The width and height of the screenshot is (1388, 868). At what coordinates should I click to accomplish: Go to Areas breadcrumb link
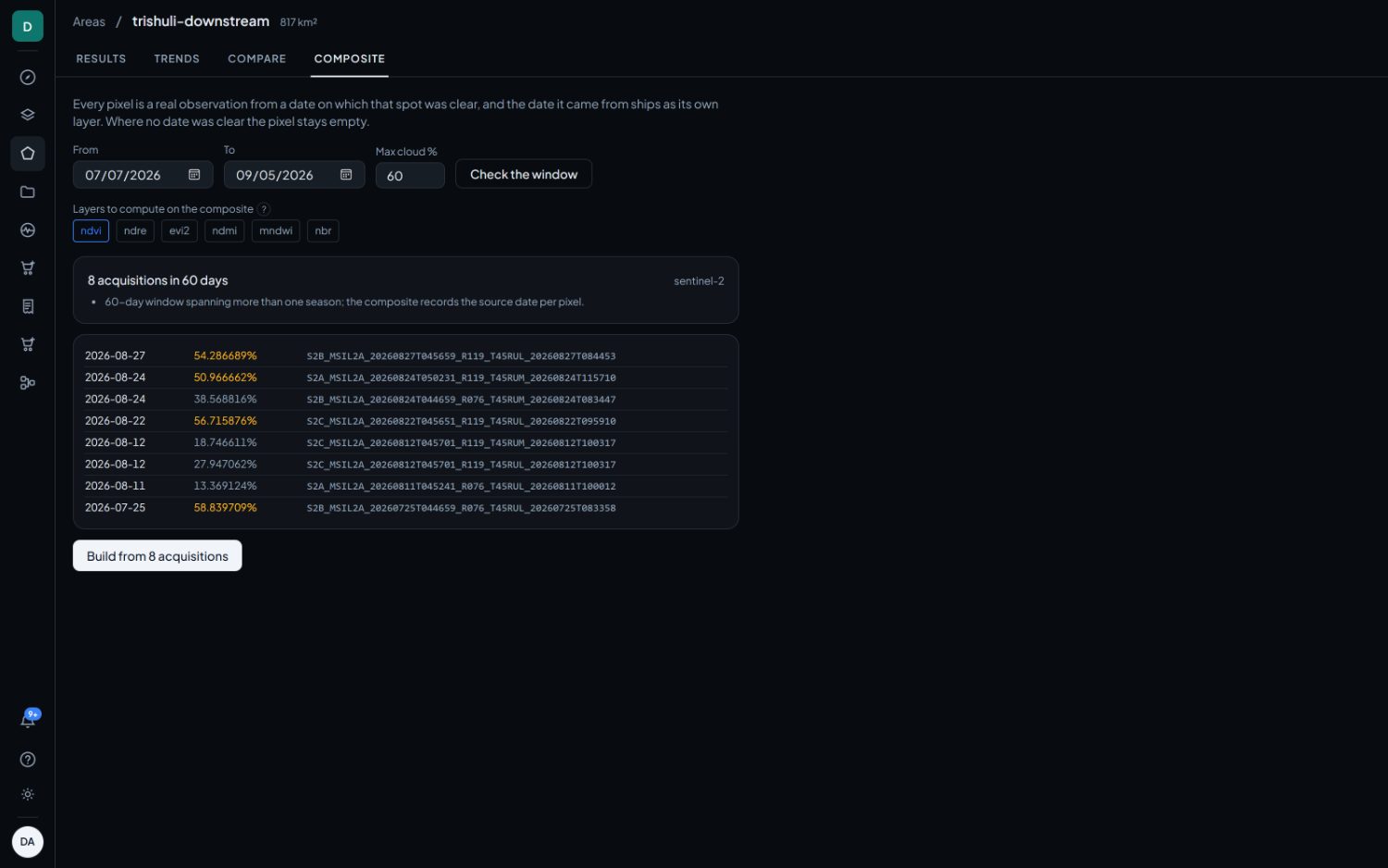[x=89, y=22]
